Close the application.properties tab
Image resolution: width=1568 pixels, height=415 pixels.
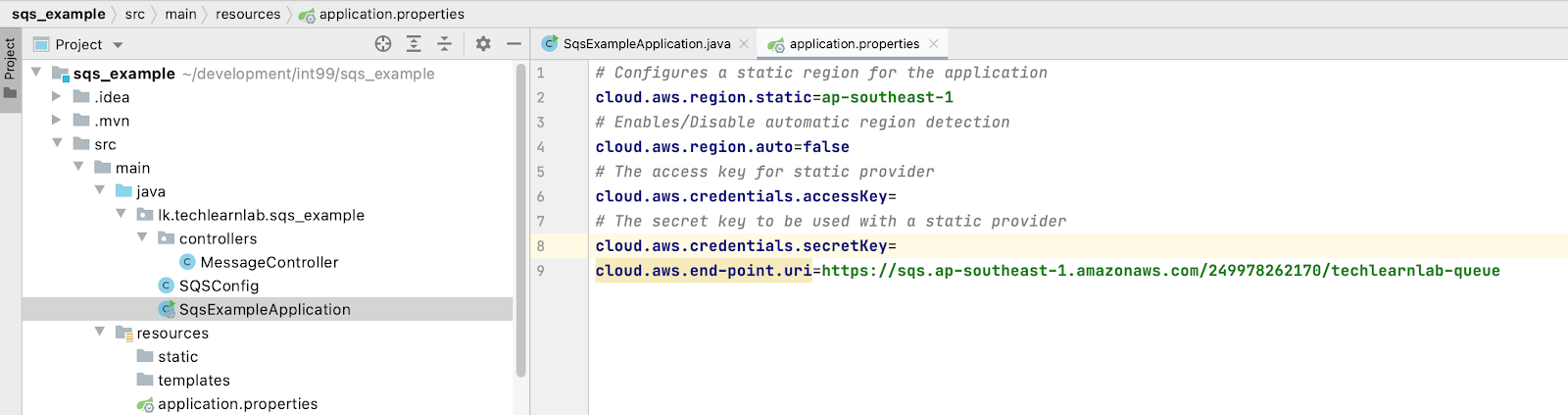(933, 44)
